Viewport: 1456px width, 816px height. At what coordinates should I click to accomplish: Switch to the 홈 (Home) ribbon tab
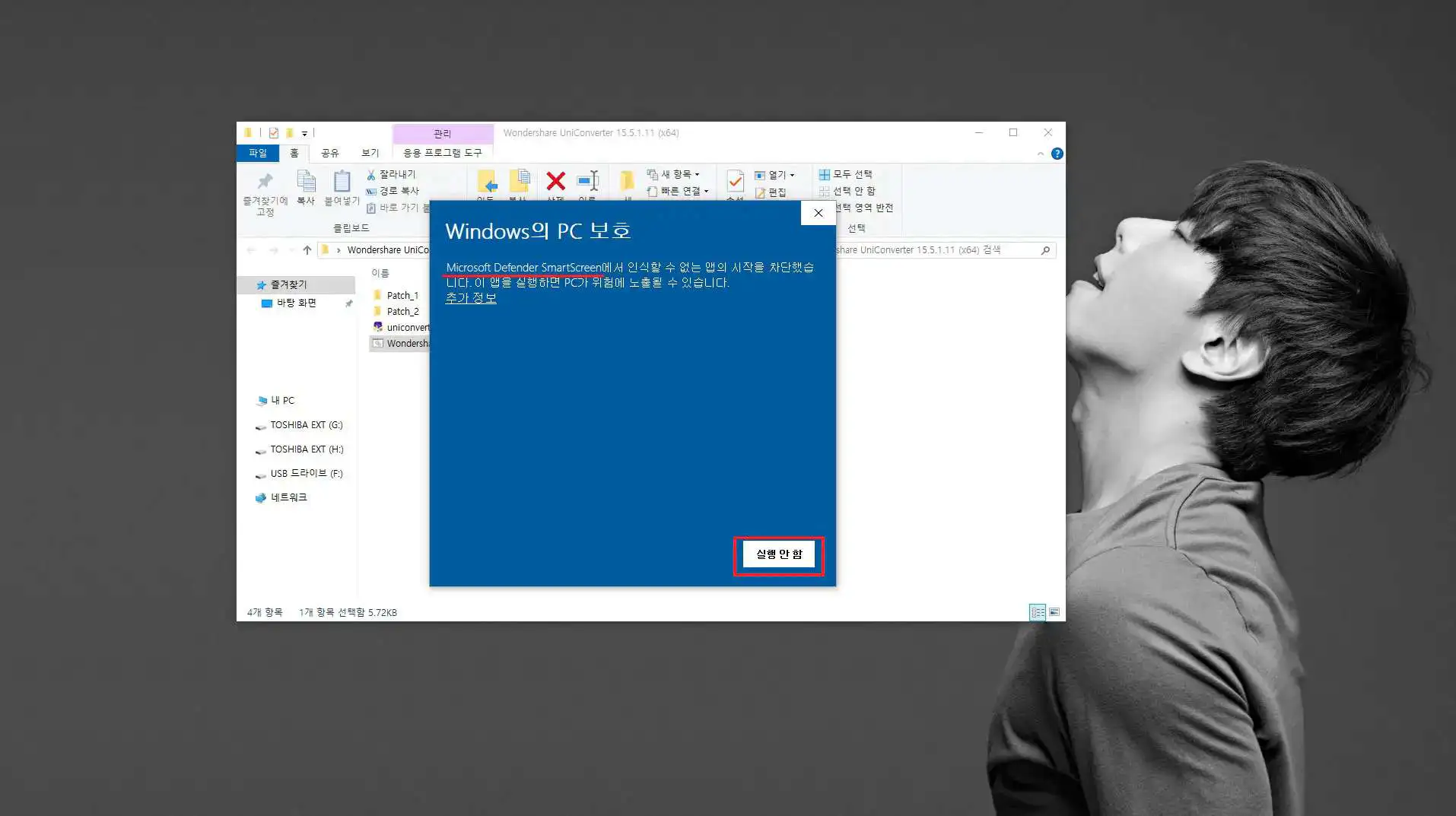294,153
